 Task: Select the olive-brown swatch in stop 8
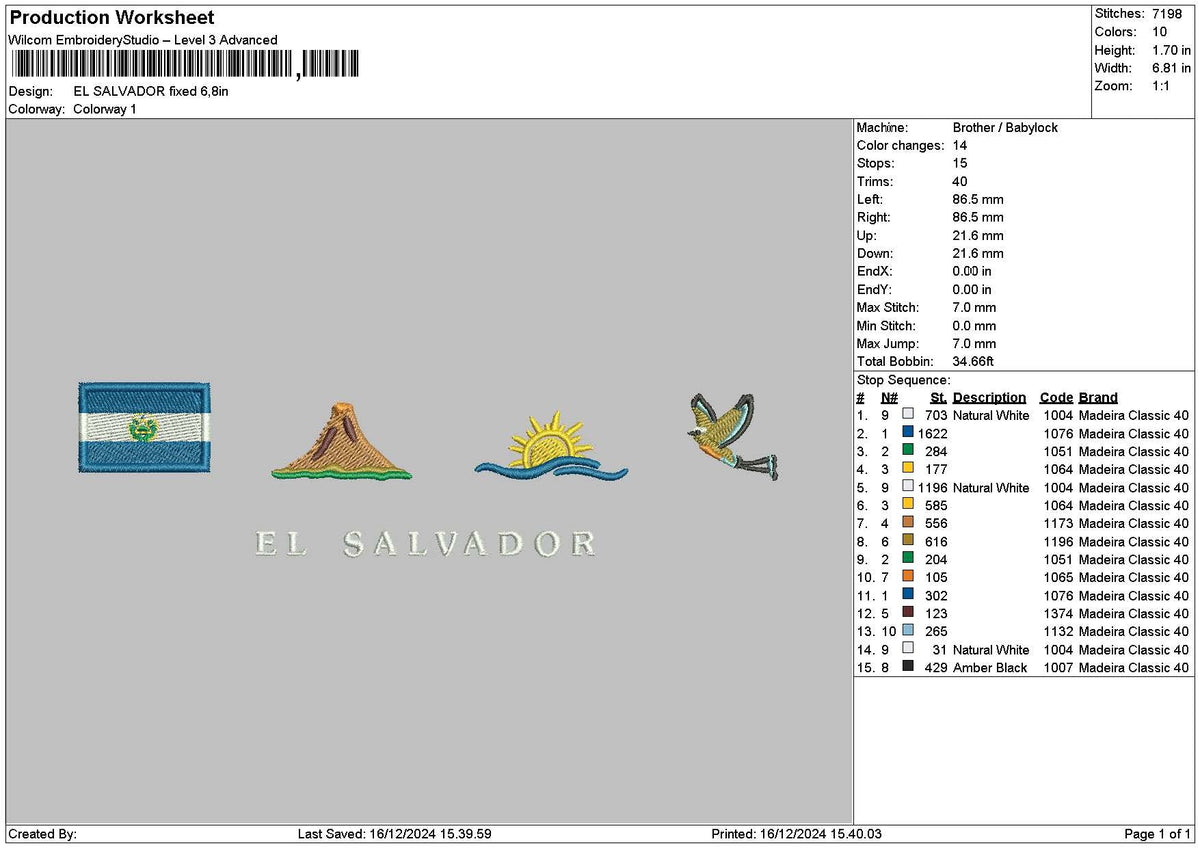pyautogui.click(x=908, y=541)
